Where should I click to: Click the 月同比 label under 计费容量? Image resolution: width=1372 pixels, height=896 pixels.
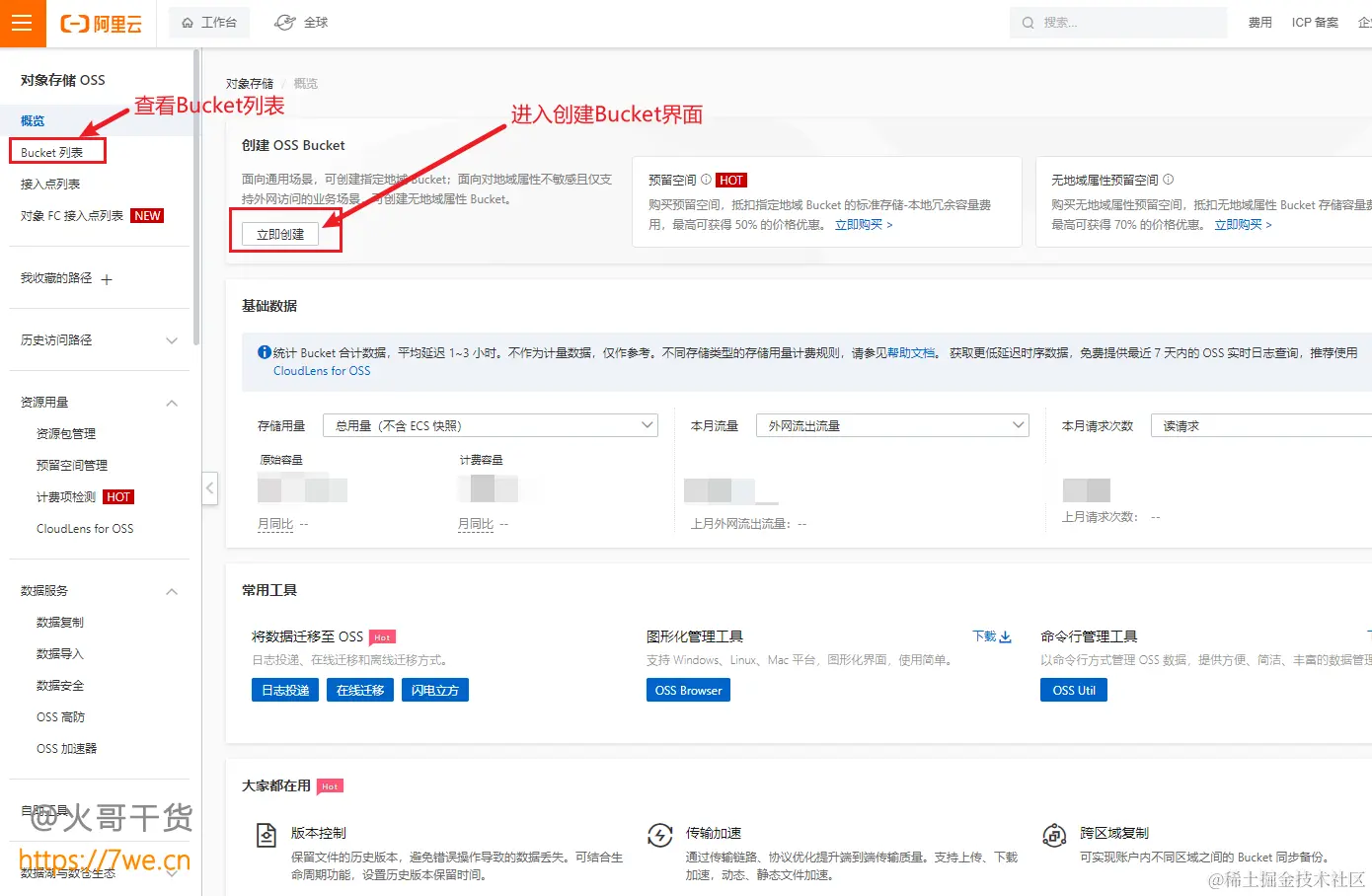coord(476,524)
